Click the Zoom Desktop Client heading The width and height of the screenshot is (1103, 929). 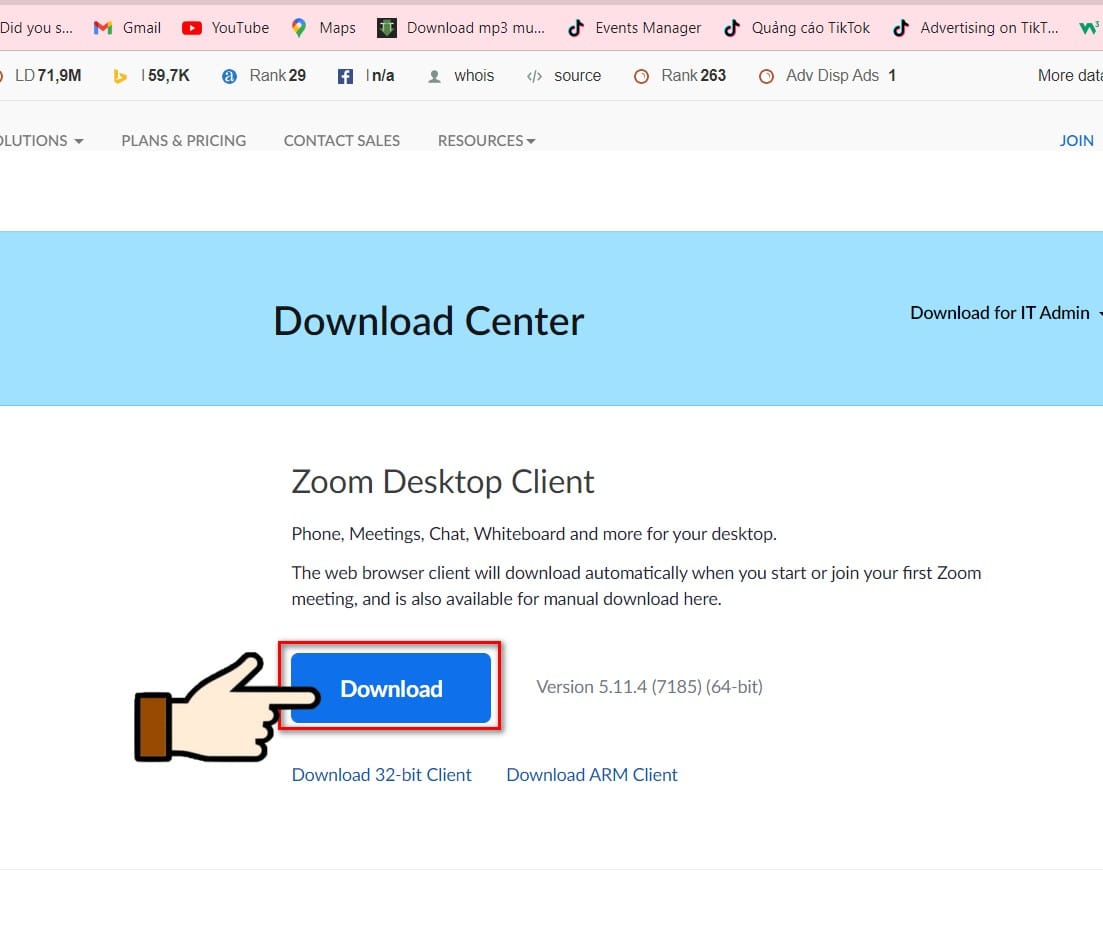click(x=442, y=482)
